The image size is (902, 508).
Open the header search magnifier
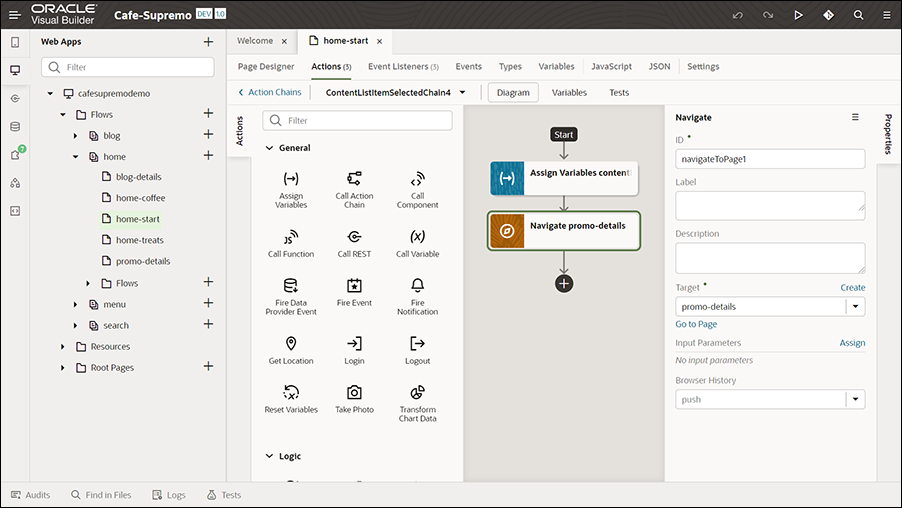[858, 15]
